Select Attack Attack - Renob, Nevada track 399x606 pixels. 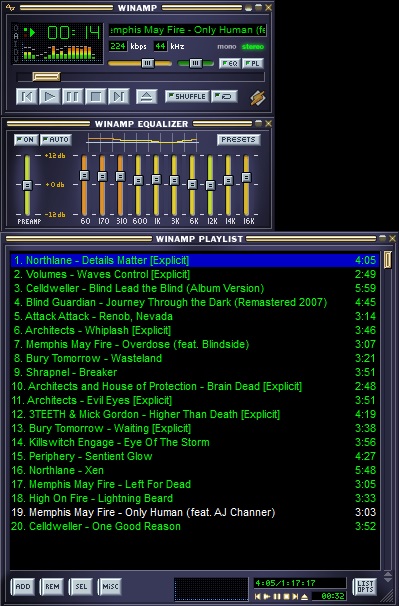(x=194, y=316)
